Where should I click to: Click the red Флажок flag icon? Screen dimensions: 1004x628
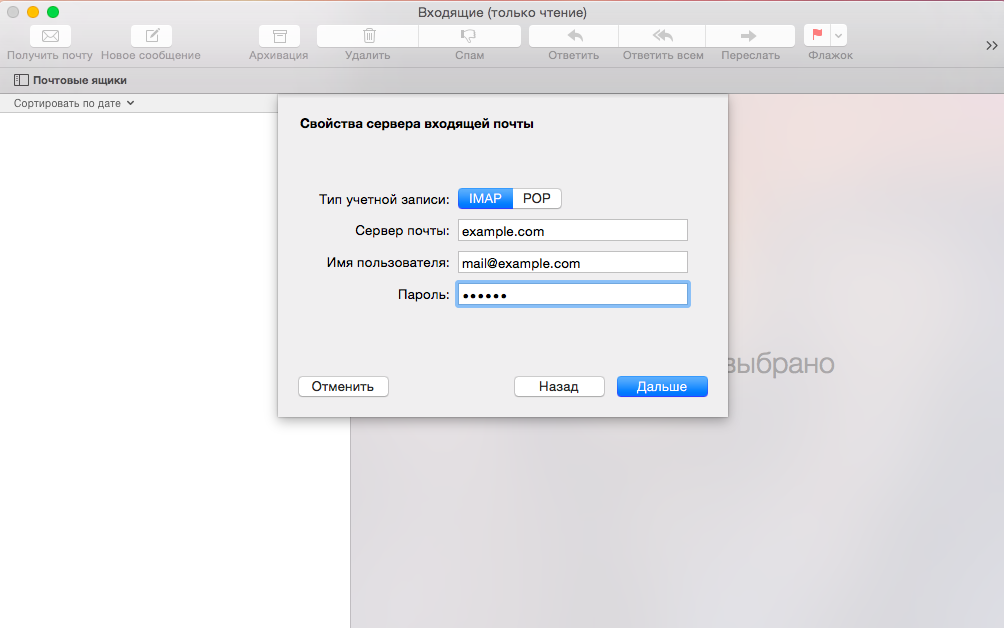pyautogui.click(x=817, y=36)
